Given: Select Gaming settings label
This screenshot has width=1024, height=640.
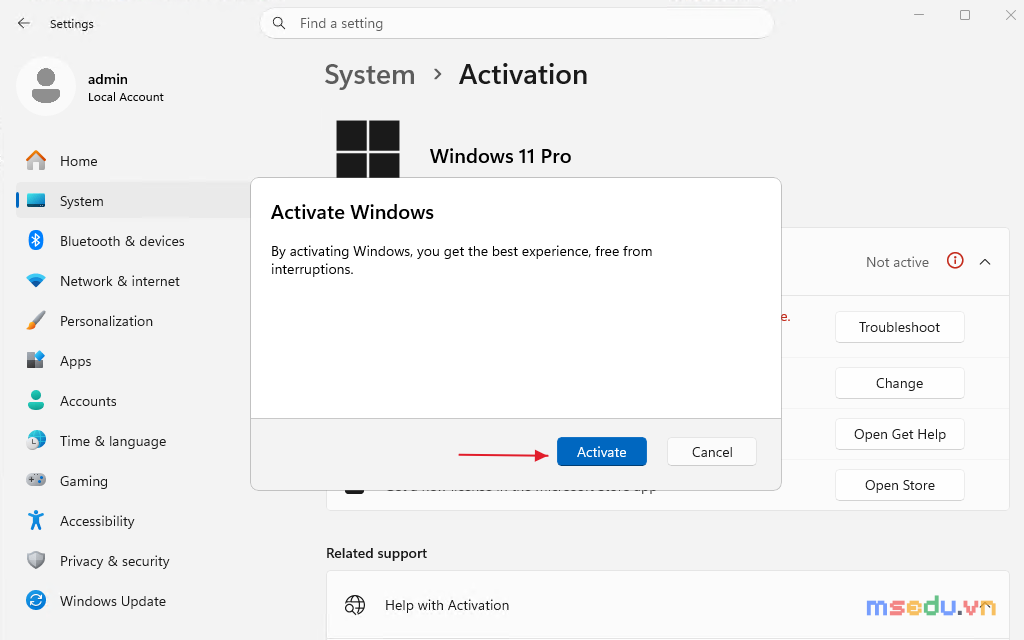Looking at the screenshot, I should pos(84,481).
